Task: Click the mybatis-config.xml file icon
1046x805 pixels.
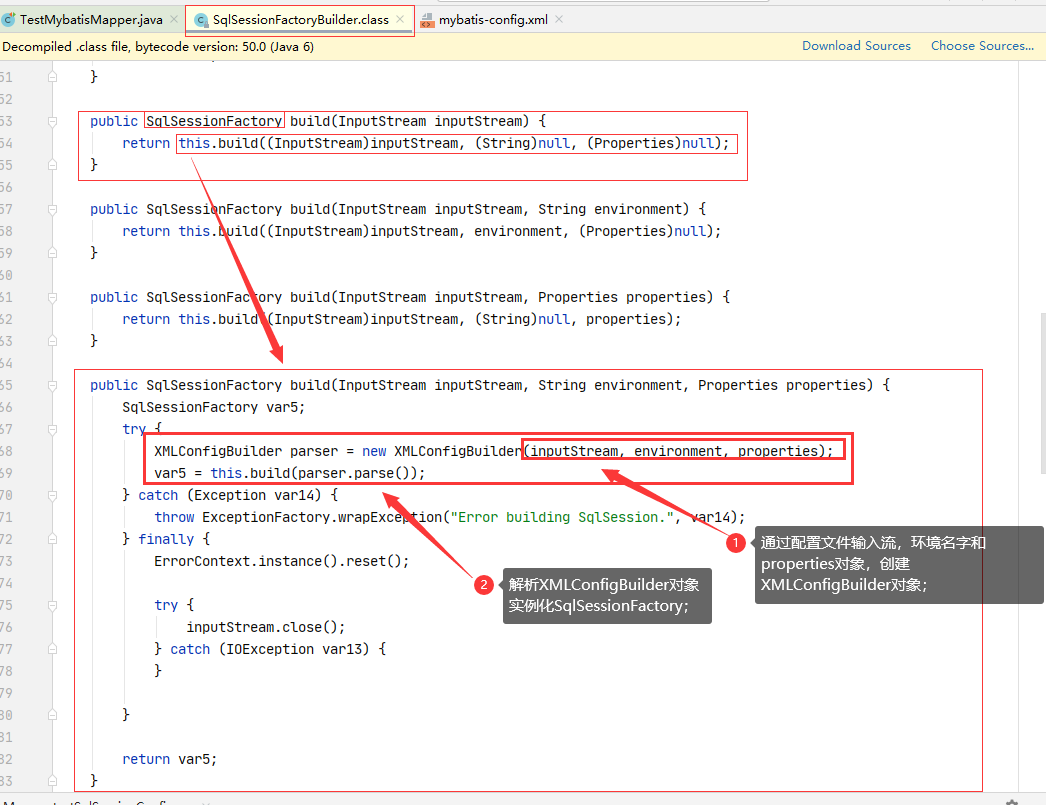Action: [427, 20]
